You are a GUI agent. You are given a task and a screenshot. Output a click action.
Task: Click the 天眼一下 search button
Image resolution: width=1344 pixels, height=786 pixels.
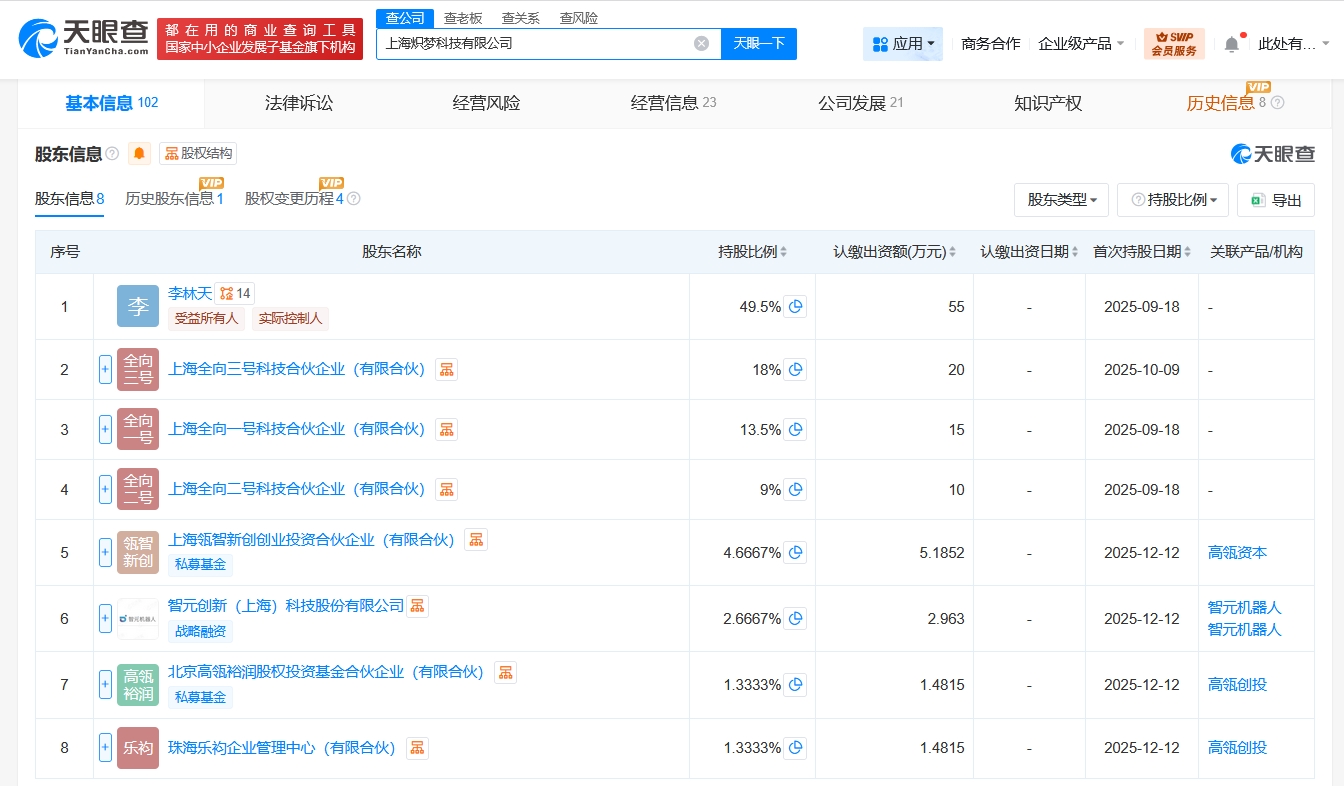tap(759, 43)
